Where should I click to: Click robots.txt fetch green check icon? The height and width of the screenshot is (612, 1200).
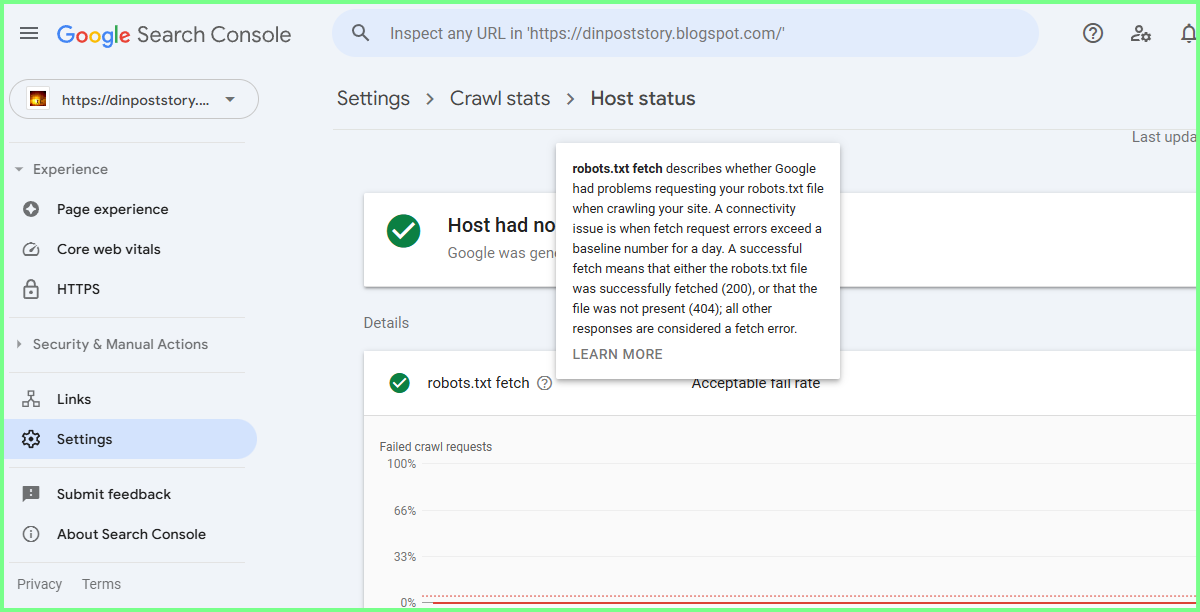[x=400, y=383]
